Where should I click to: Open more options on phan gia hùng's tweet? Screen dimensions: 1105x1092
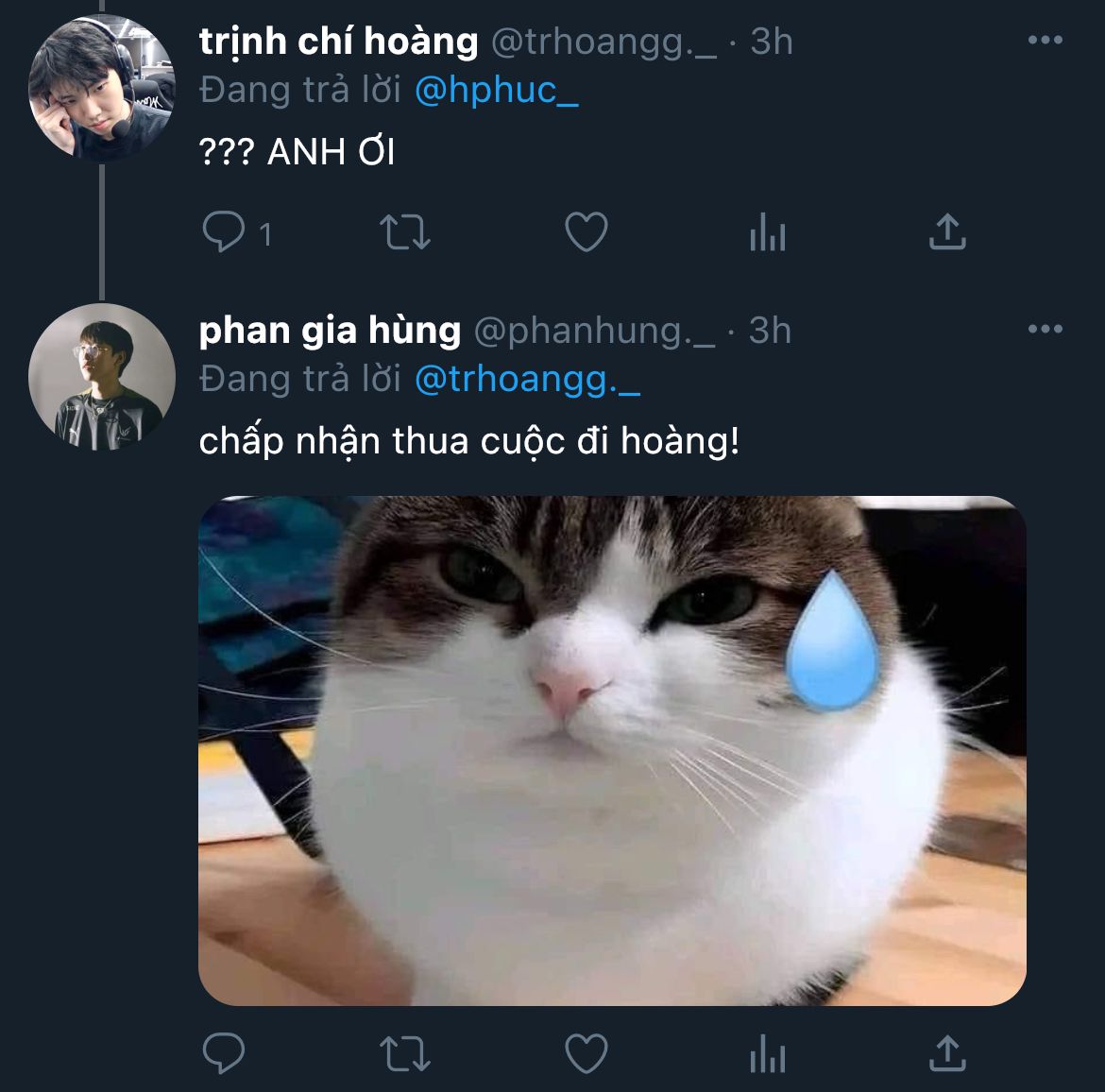click(x=1045, y=330)
